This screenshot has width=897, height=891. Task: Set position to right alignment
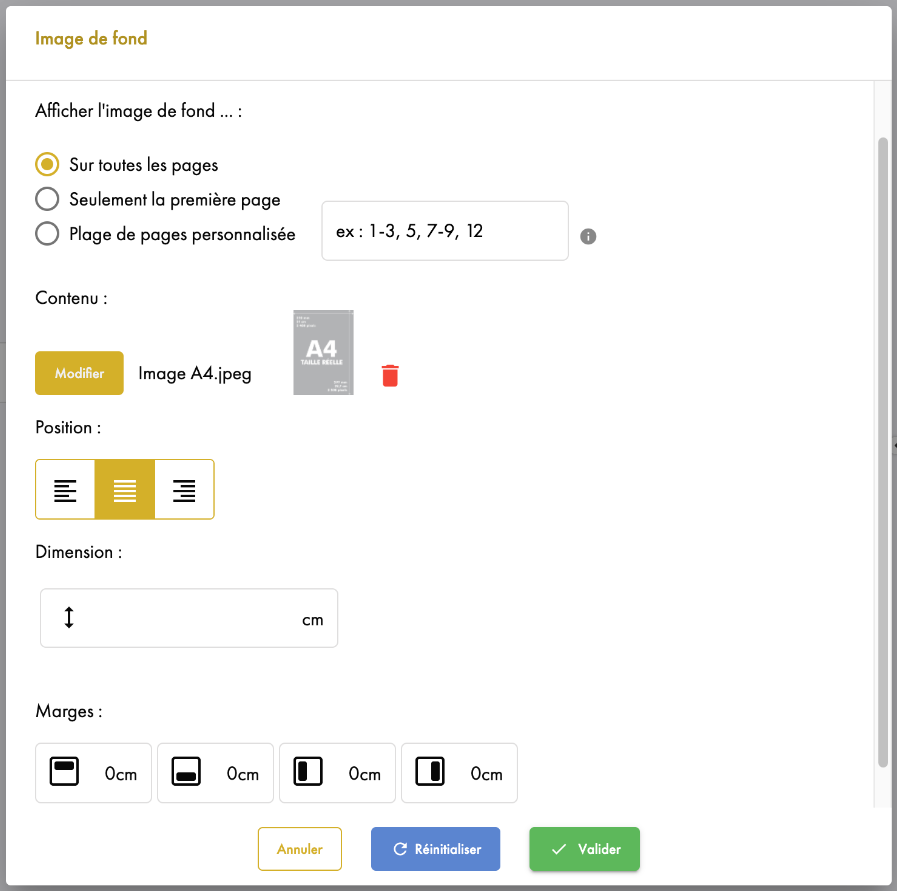[x=184, y=490]
